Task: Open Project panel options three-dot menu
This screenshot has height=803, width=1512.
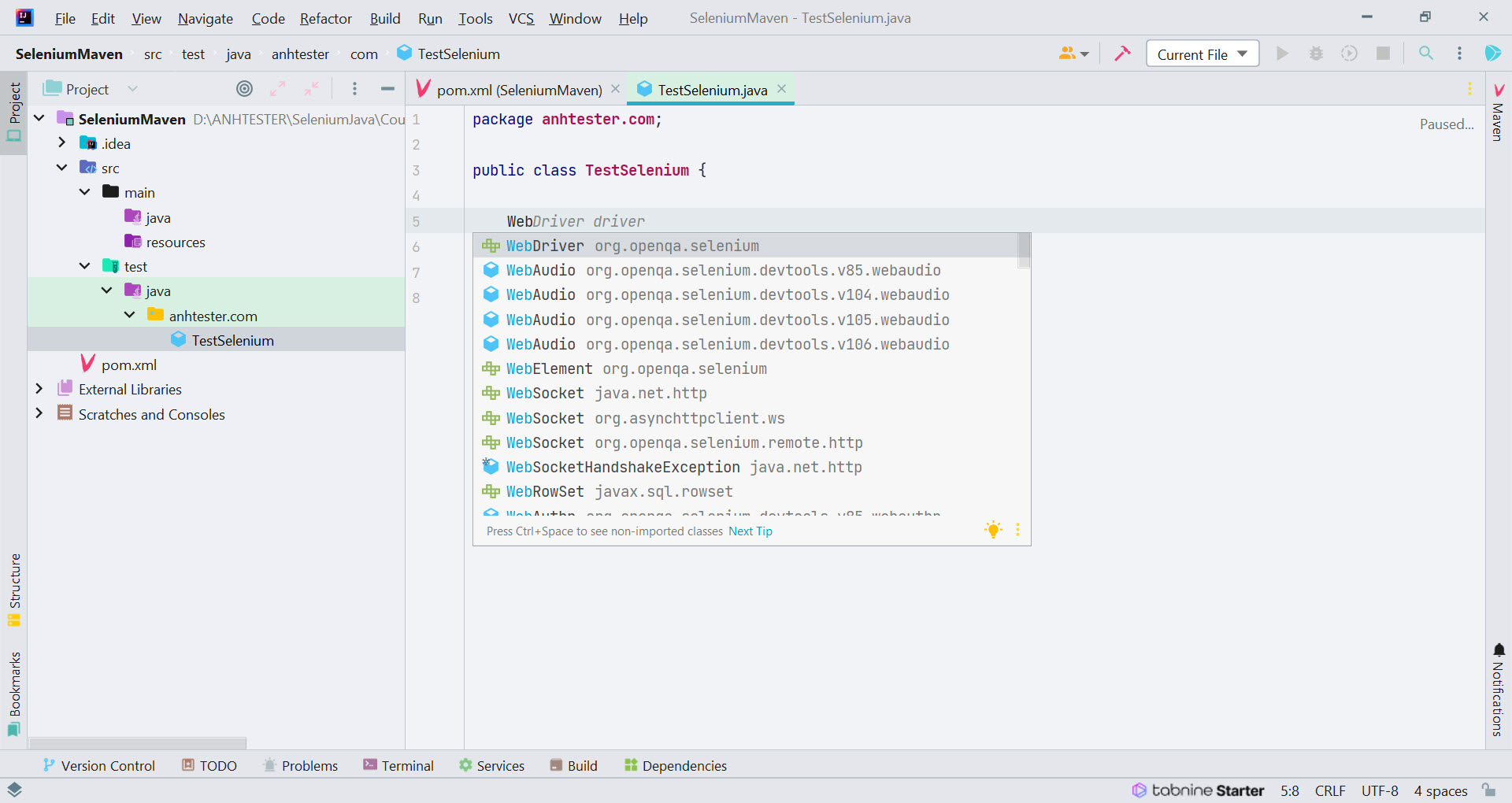Action: click(x=354, y=89)
